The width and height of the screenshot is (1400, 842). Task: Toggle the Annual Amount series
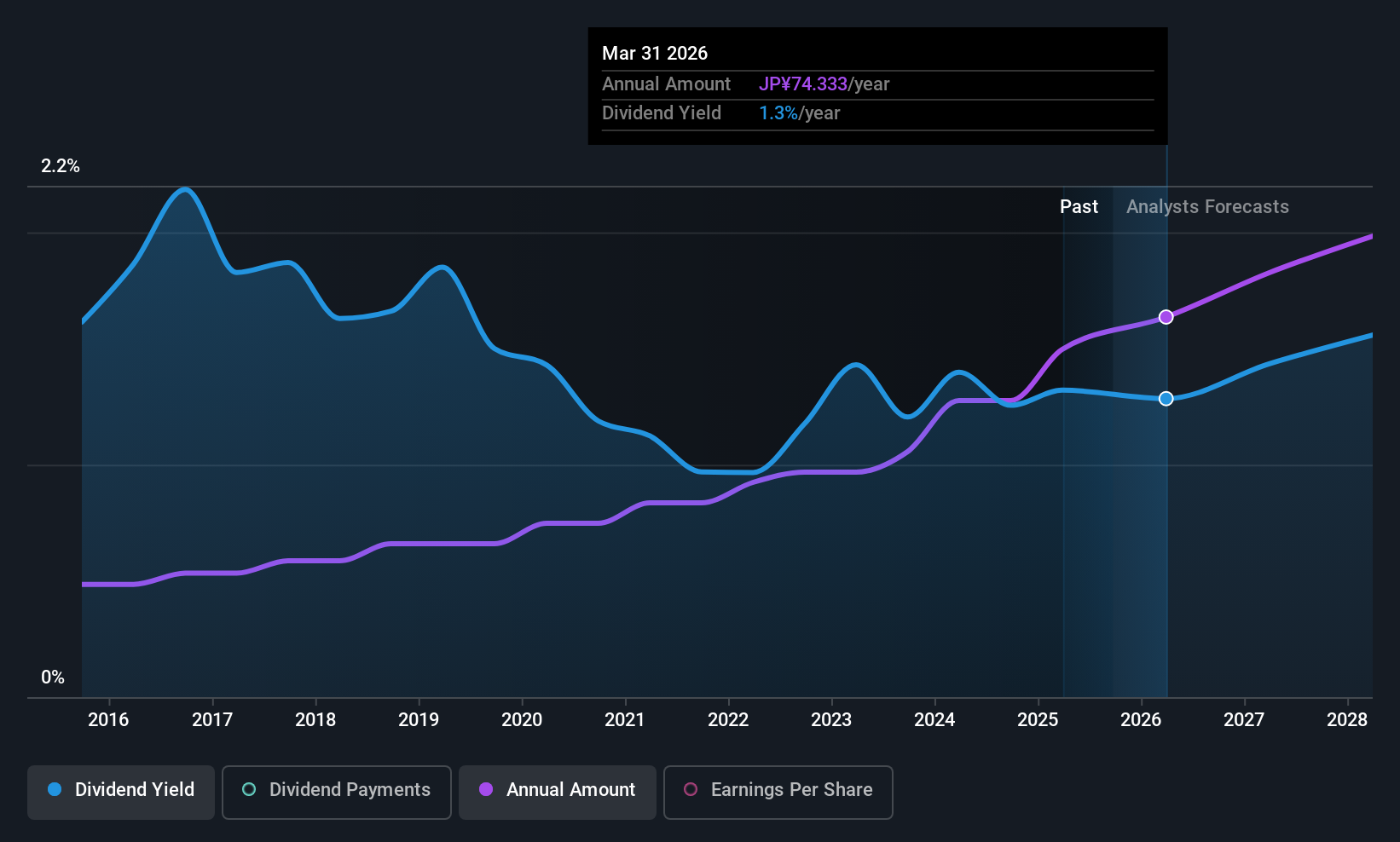[x=558, y=792]
